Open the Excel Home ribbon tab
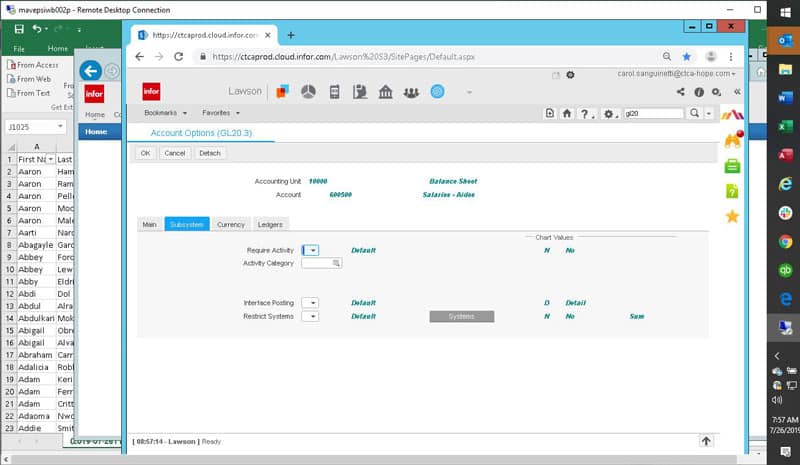The height and width of the screenshot is (465, 800). pyautogui.click(x=58, y=48)
